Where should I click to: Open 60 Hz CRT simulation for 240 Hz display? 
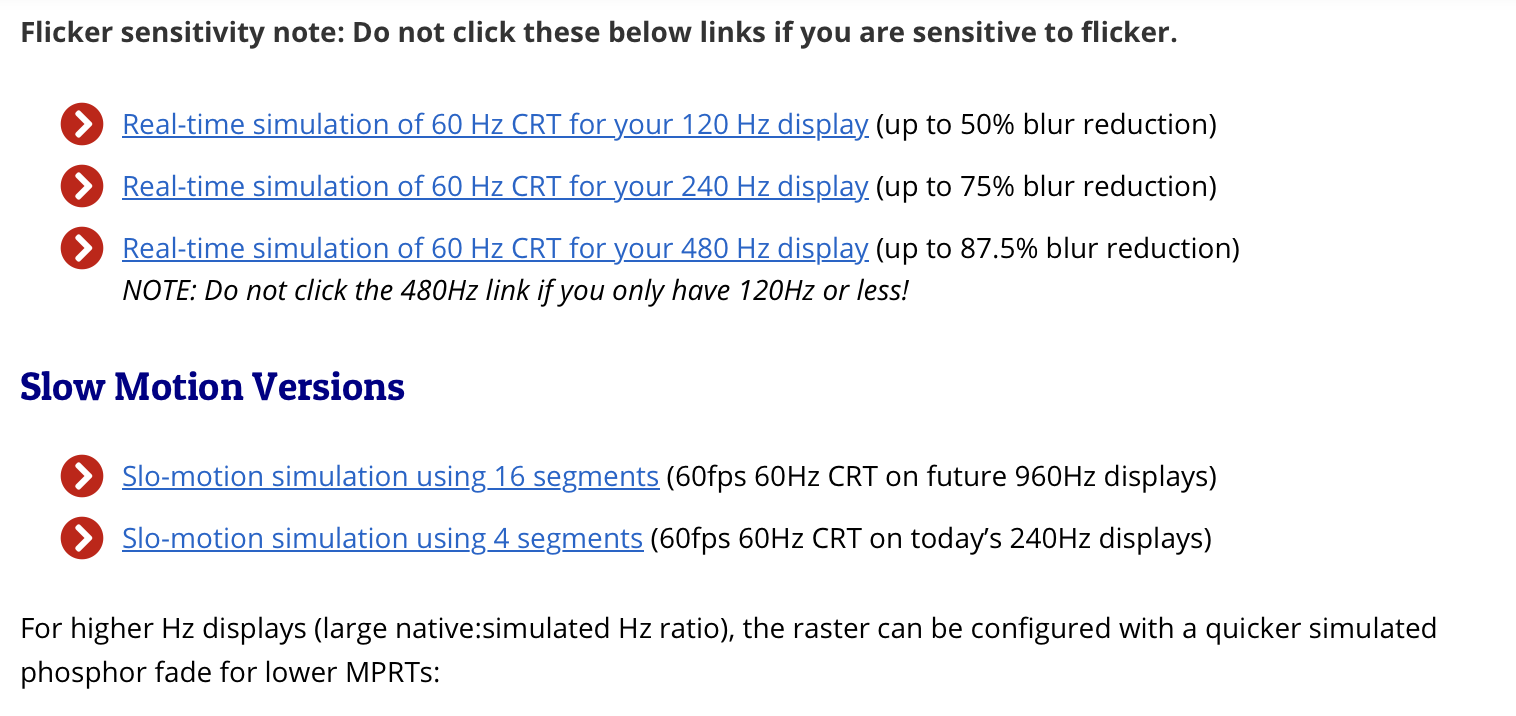tap(495, 187)
